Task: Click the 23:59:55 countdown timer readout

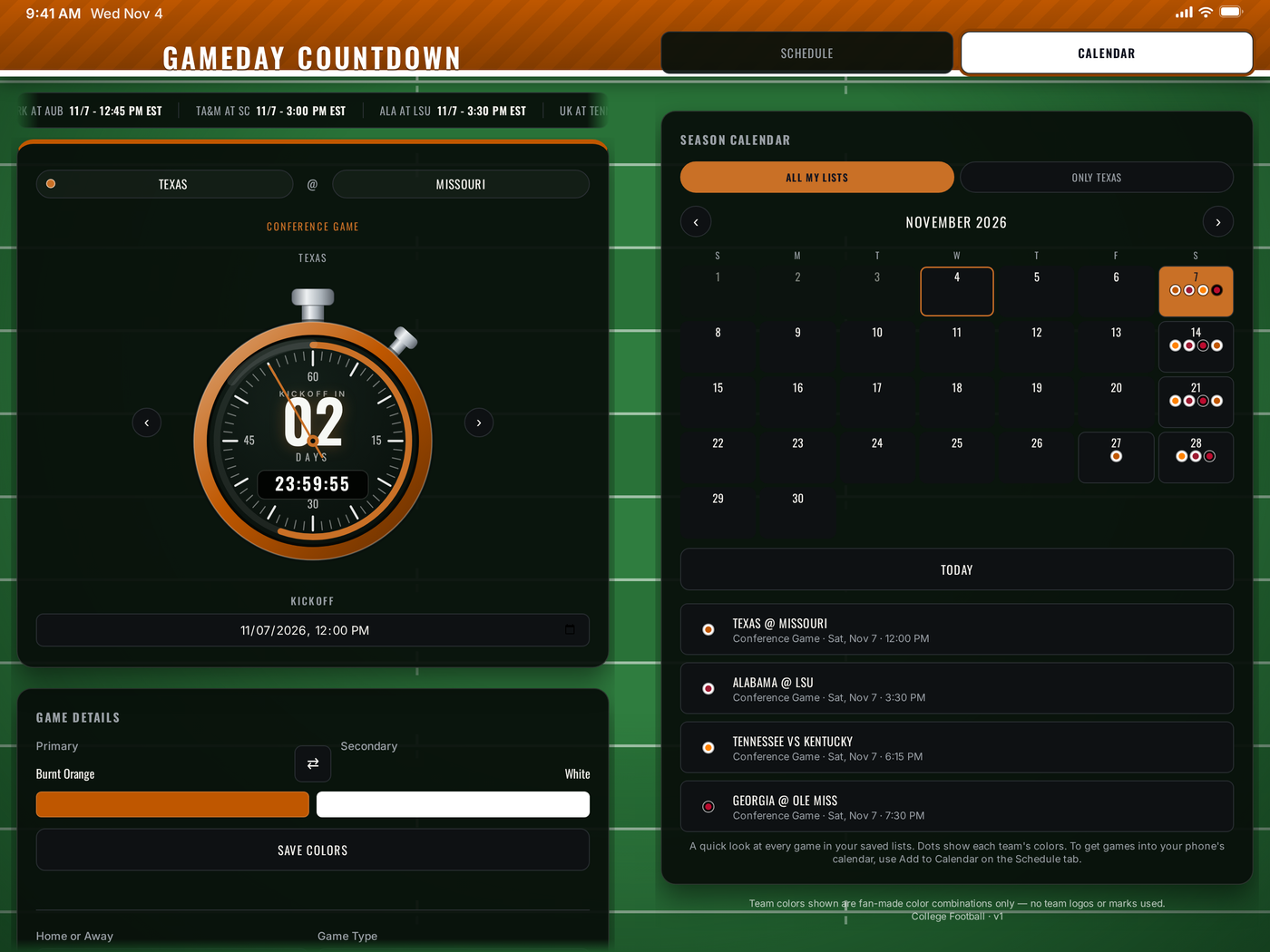Action: coord(313,484)
